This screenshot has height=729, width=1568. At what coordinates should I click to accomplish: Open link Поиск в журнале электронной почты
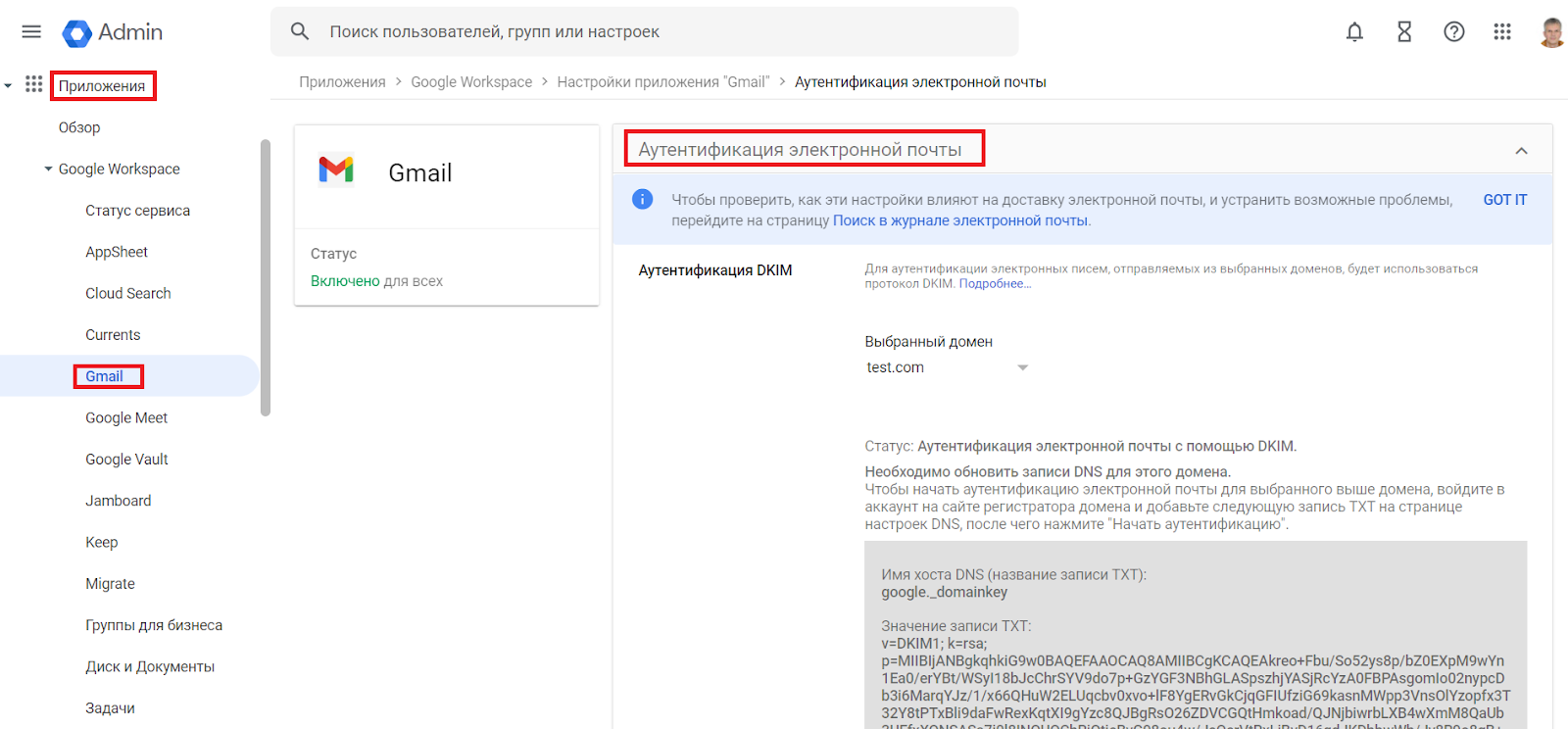960,220
